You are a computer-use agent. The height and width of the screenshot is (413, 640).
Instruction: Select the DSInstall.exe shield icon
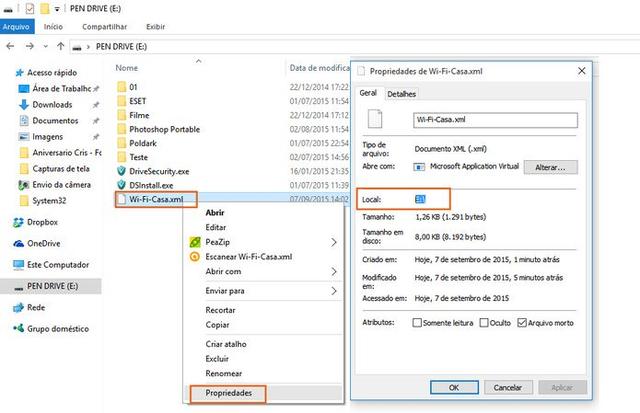(x=121, y=185)
